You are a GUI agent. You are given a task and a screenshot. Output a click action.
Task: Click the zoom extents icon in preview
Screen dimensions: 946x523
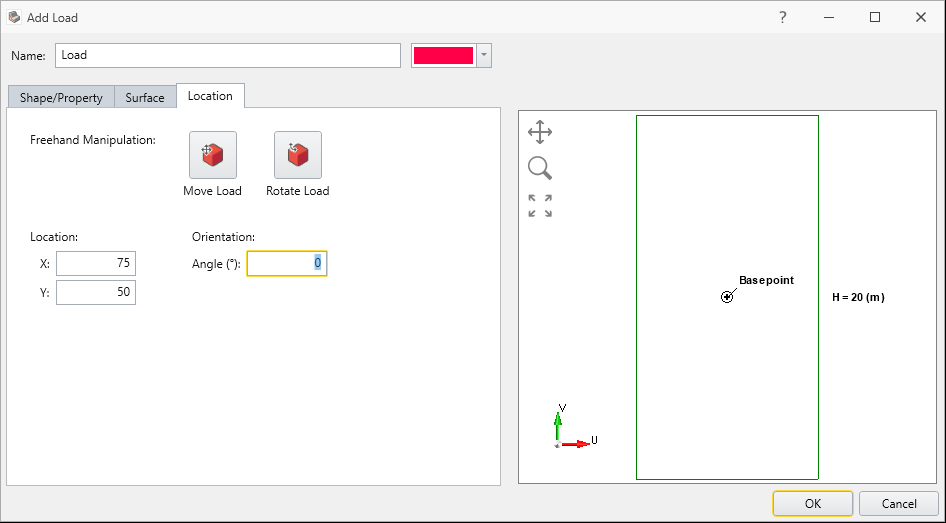click(x=540, y=206)
